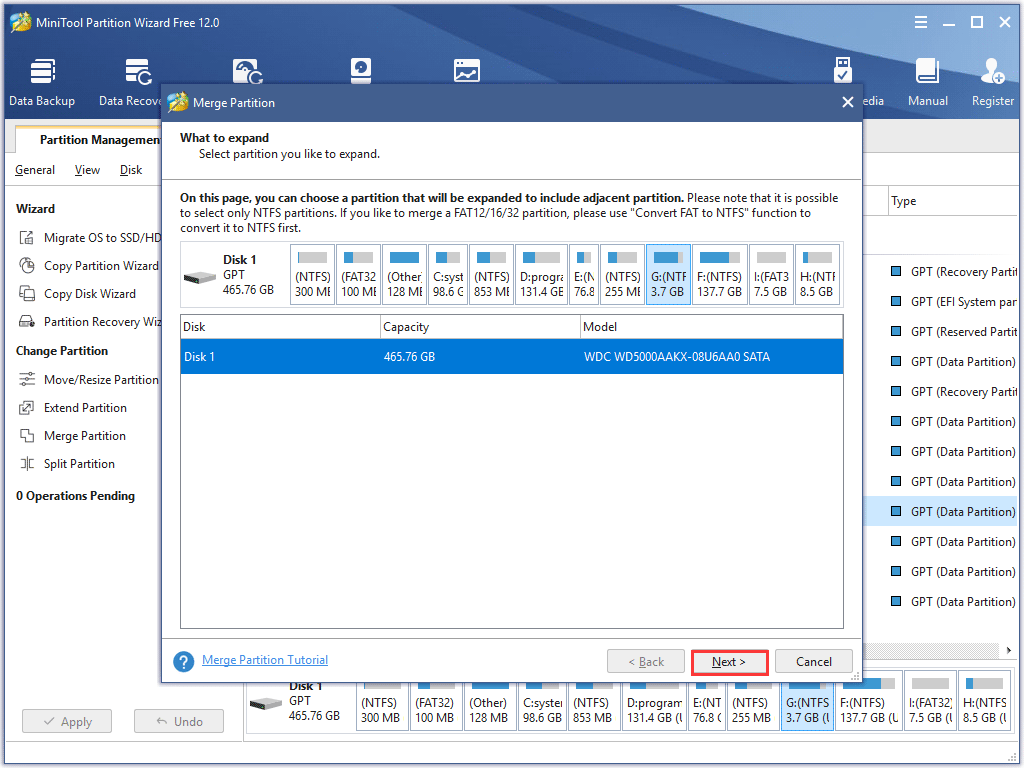This screenshot has height=768, width=1024.
Task: Open the Merge Partition Tutorial link
Action: (264, 659)
